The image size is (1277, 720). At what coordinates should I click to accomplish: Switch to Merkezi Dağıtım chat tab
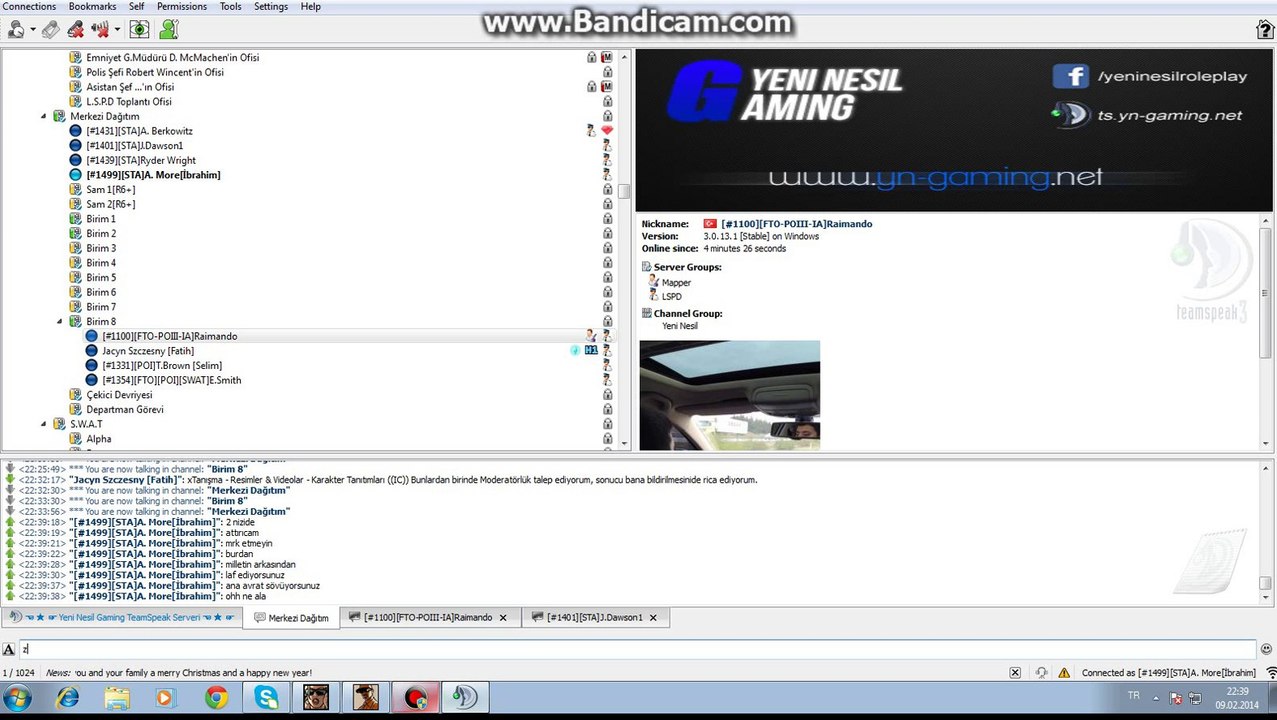292,618
